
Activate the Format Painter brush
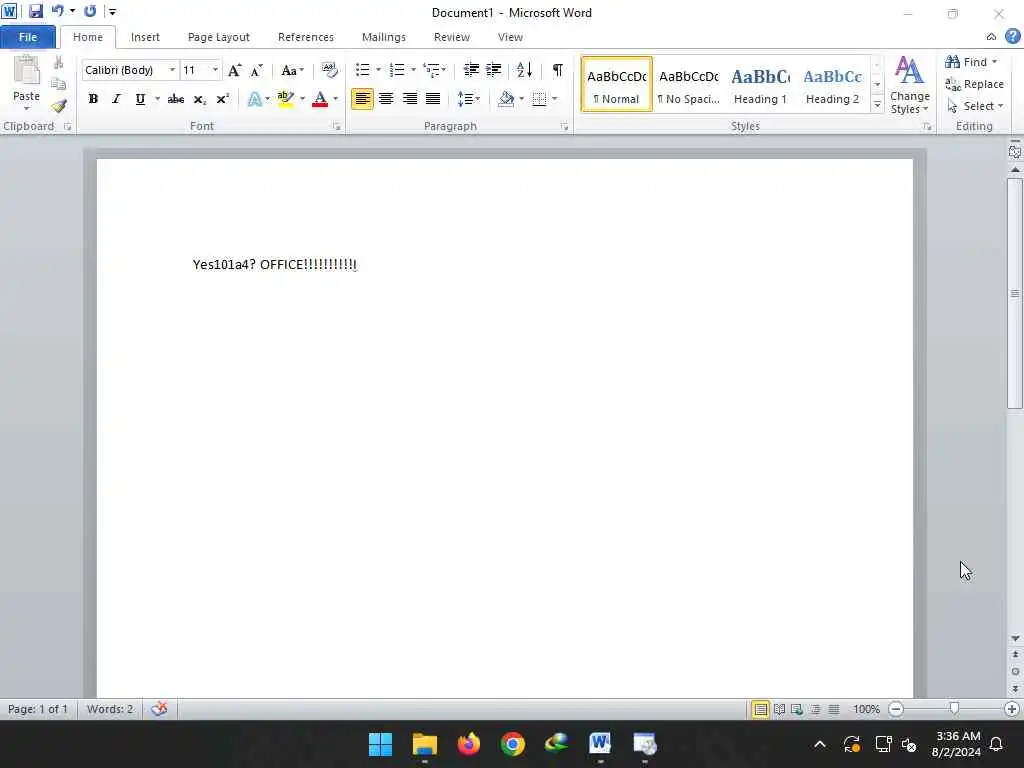coord(59,105)
